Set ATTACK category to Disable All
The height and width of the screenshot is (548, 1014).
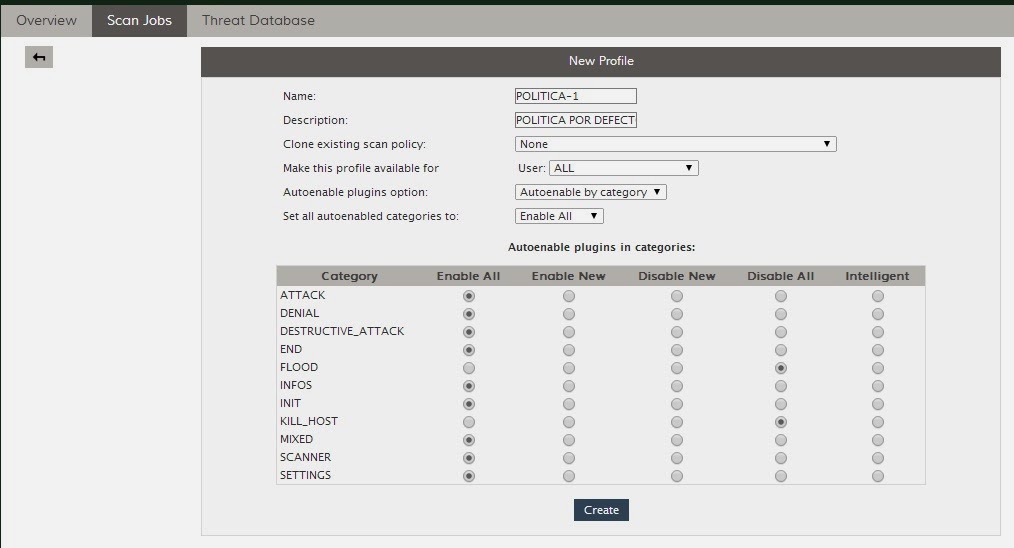point(781,296)
